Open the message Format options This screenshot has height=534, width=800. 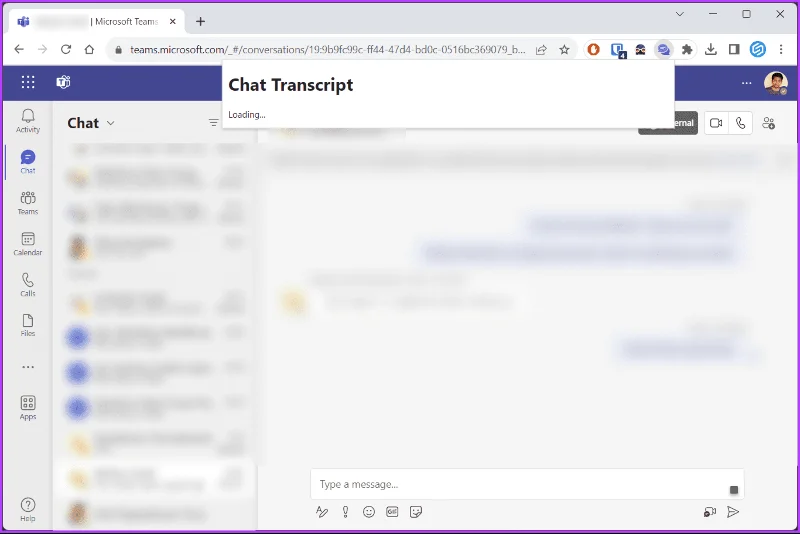click(321, 512)
